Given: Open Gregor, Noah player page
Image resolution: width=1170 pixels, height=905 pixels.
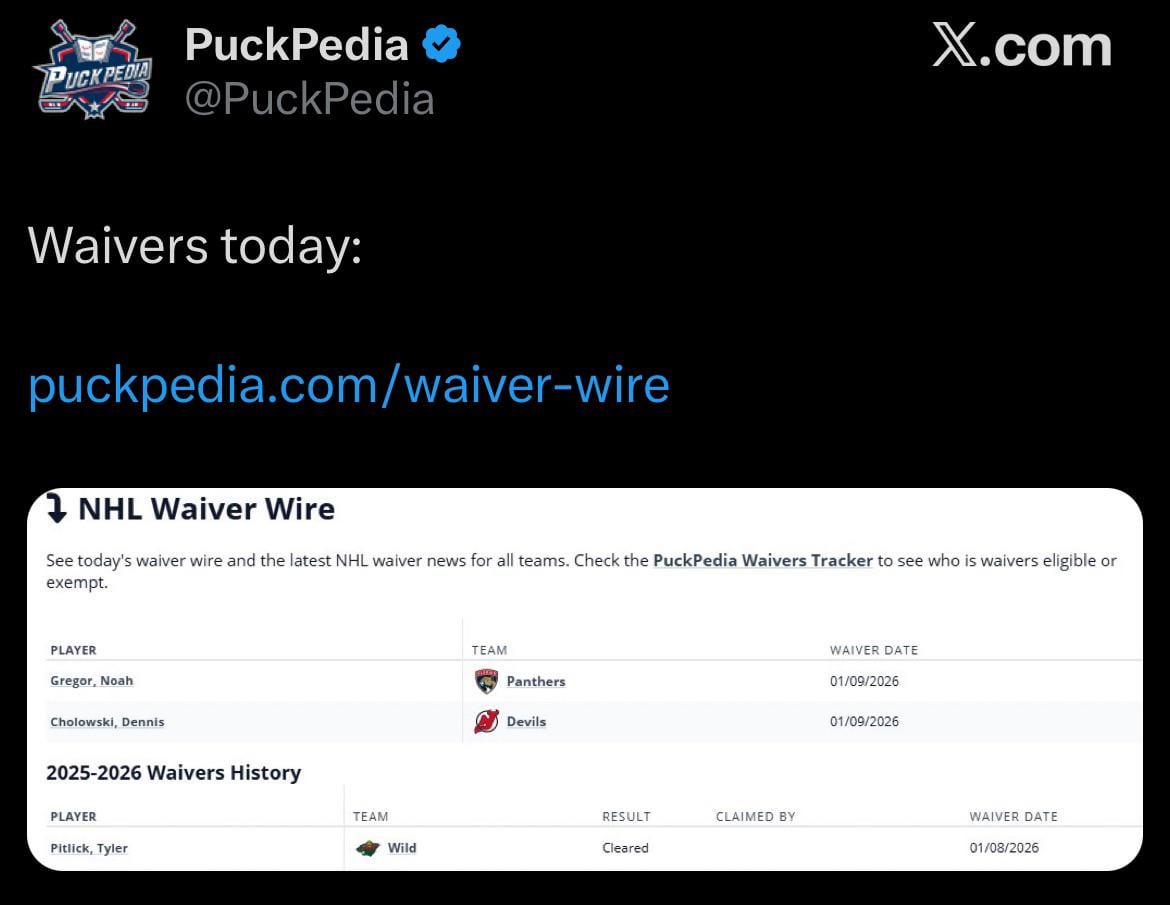Looking at the screenshot, I should [x=91, y=681].
